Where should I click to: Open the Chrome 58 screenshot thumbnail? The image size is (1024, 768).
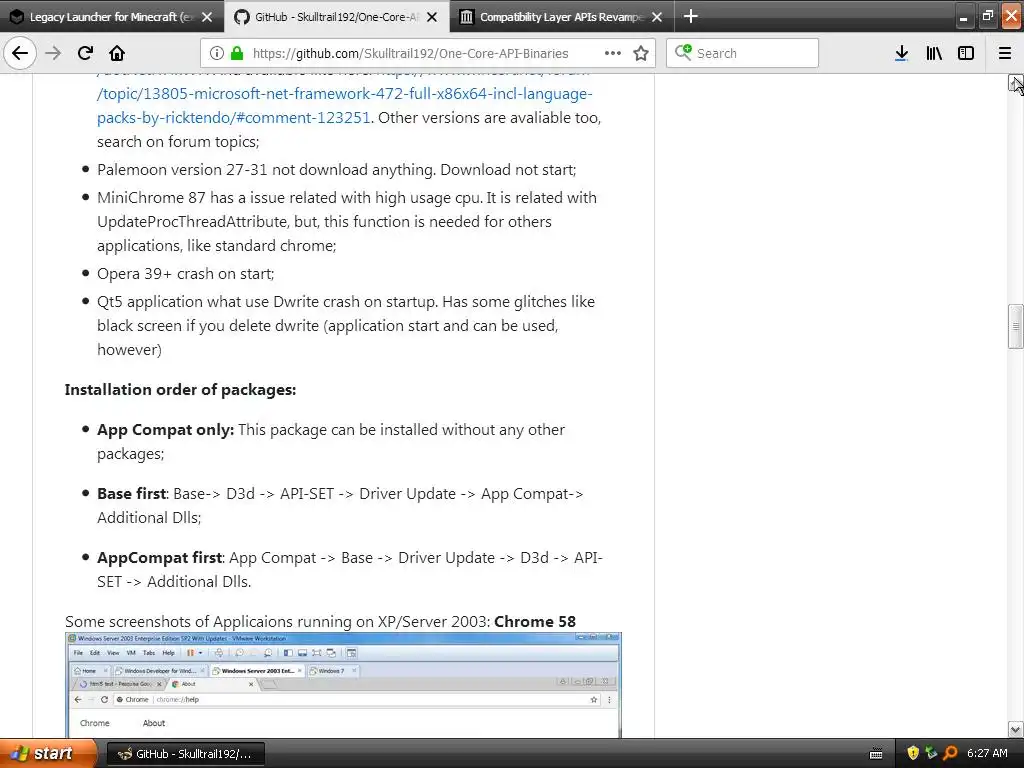pos(343,684)
